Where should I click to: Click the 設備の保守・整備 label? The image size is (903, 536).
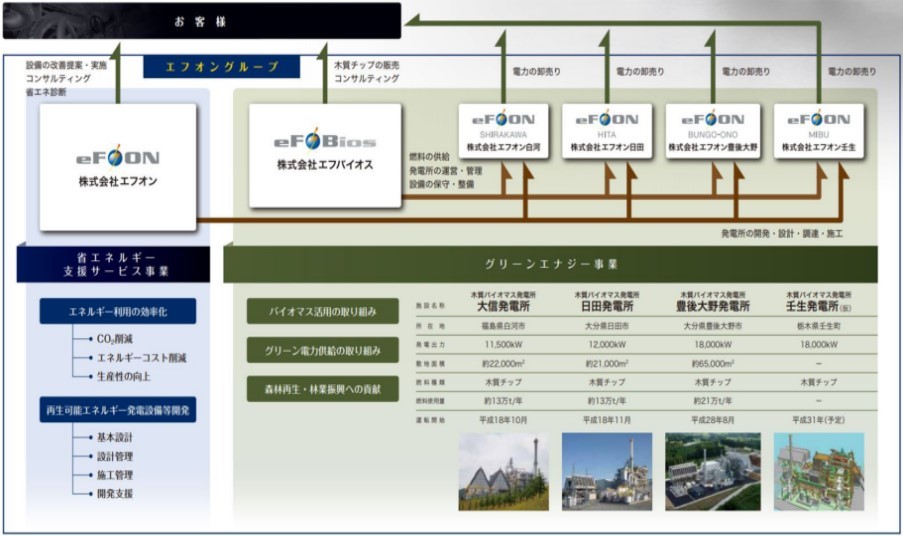click(442, 184)
